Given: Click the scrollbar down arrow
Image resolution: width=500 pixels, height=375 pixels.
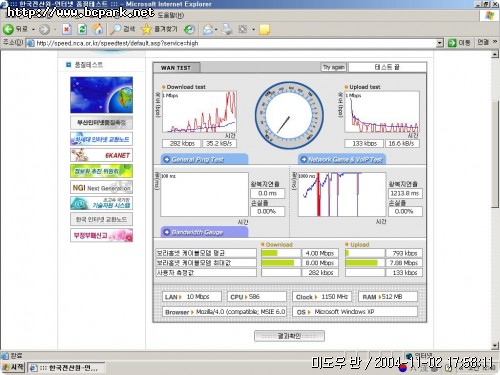Looking at the screenshot, I should coord(495,346).
